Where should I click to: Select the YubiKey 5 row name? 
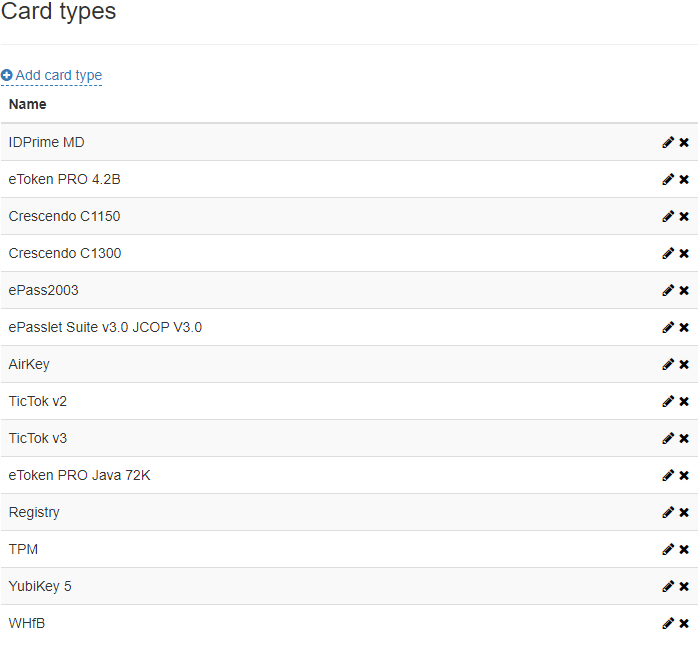coord(40,586)
